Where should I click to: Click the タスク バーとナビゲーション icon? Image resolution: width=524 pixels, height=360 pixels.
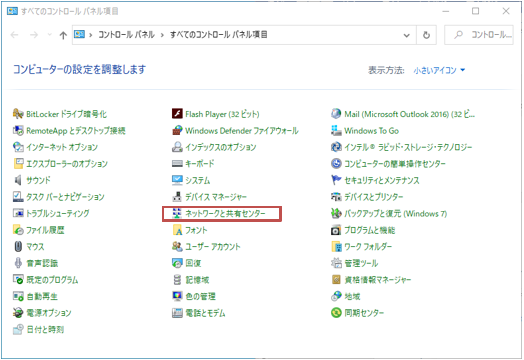pyautogui.click(x=18, y=197)
